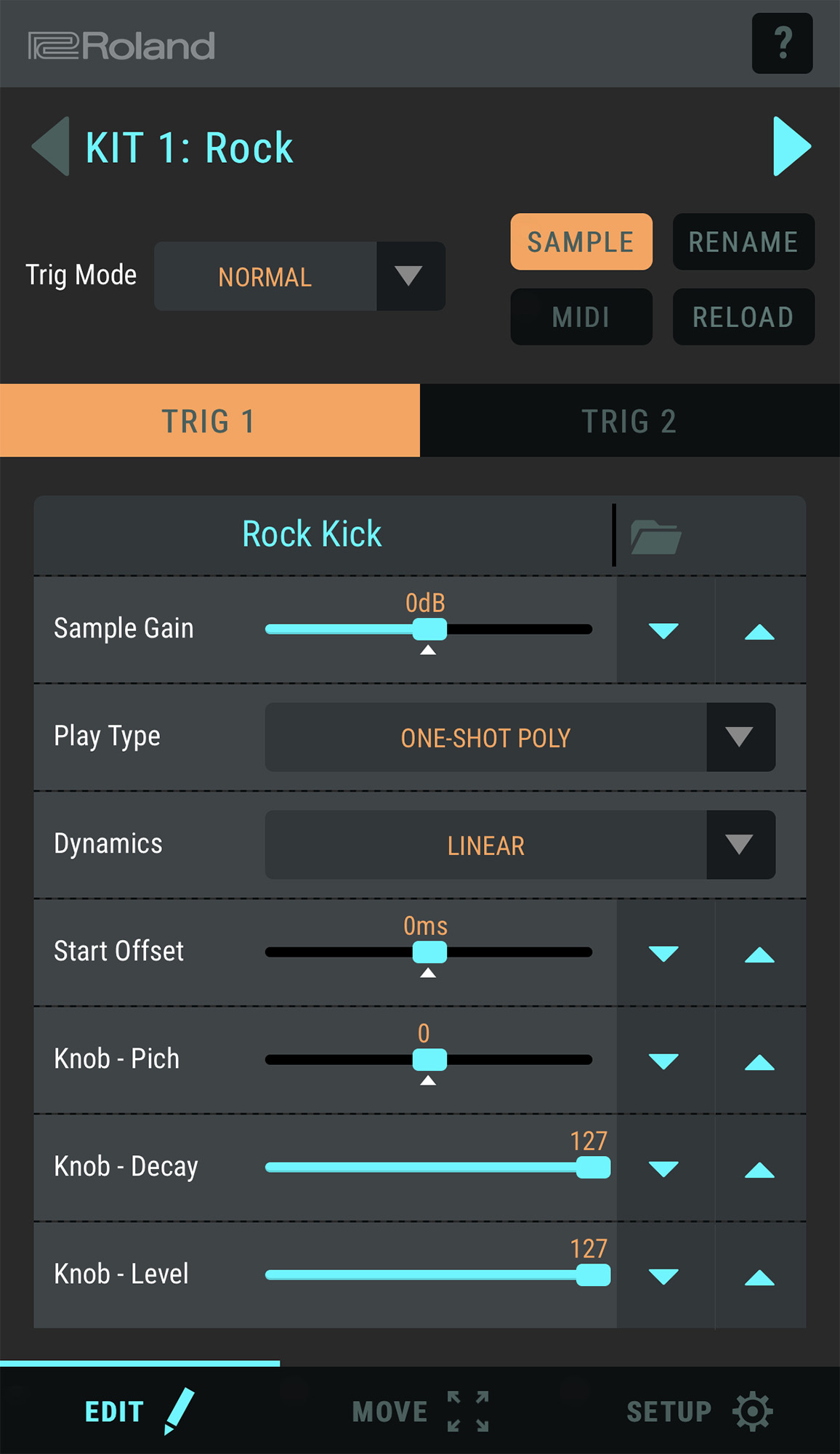Open sample folder browser icon
The height and width of the screenshot is (1454, 840).
655,537
